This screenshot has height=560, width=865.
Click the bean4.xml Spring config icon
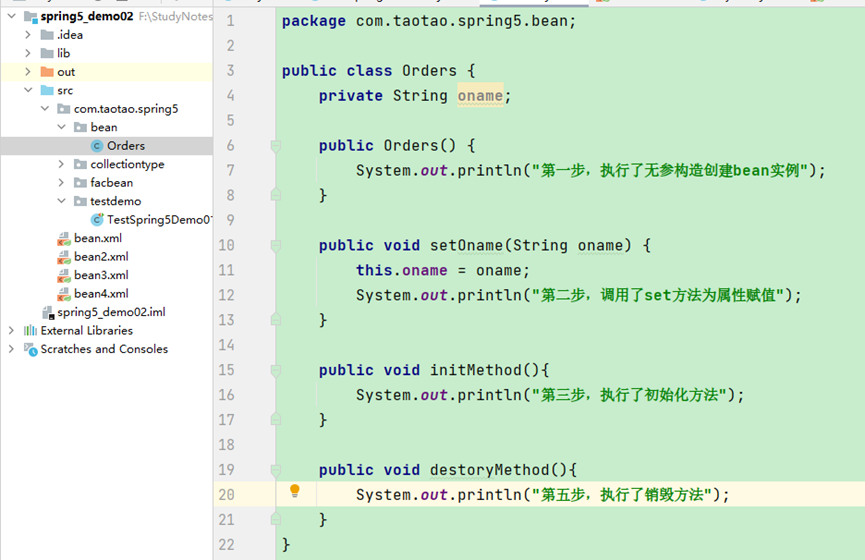pos(64,294)
